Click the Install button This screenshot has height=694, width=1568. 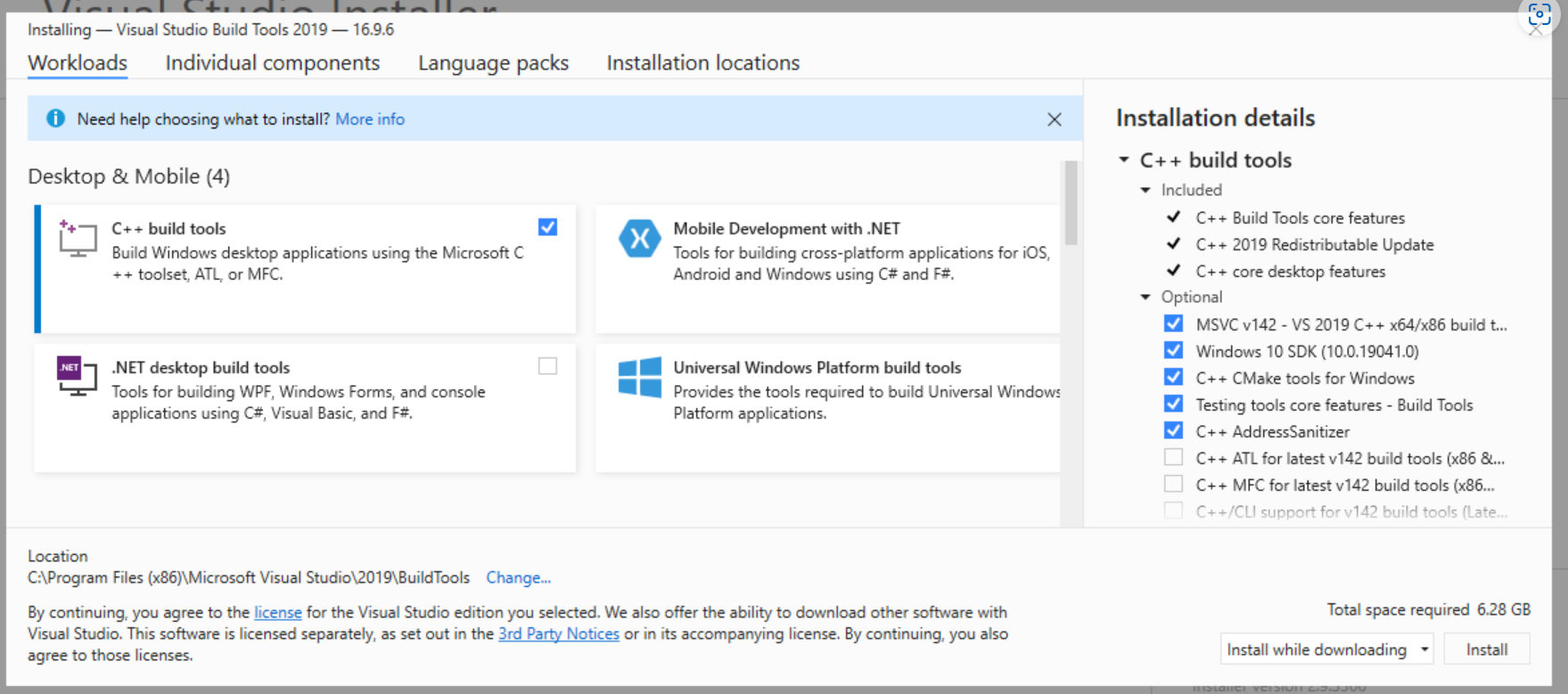tap(1486, 649)
